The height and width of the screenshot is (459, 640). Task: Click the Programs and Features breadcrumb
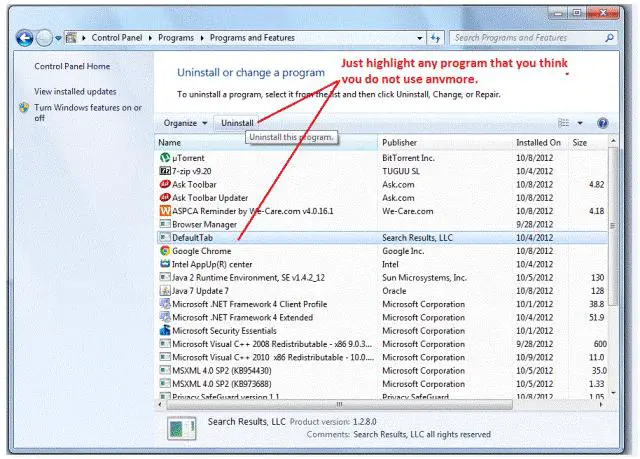pyautogui.click(x=252, y=38)
